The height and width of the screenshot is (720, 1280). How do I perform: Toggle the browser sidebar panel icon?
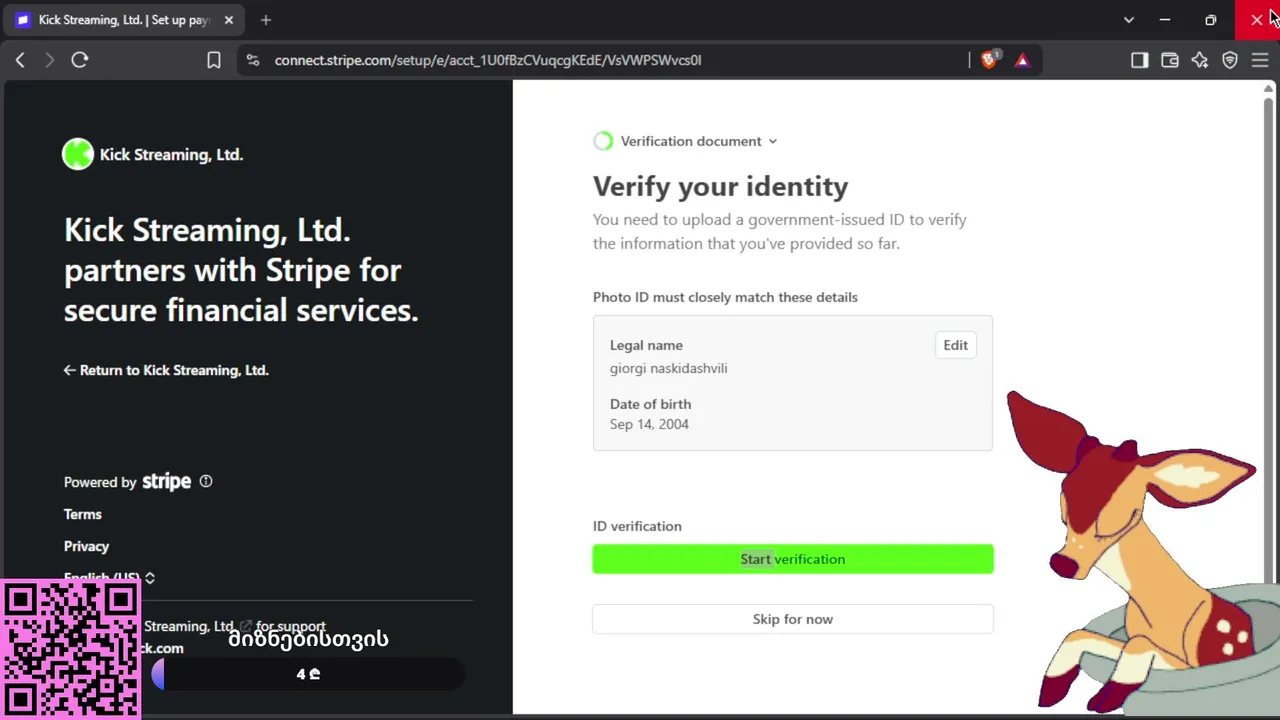click(x=1140, y=60)
